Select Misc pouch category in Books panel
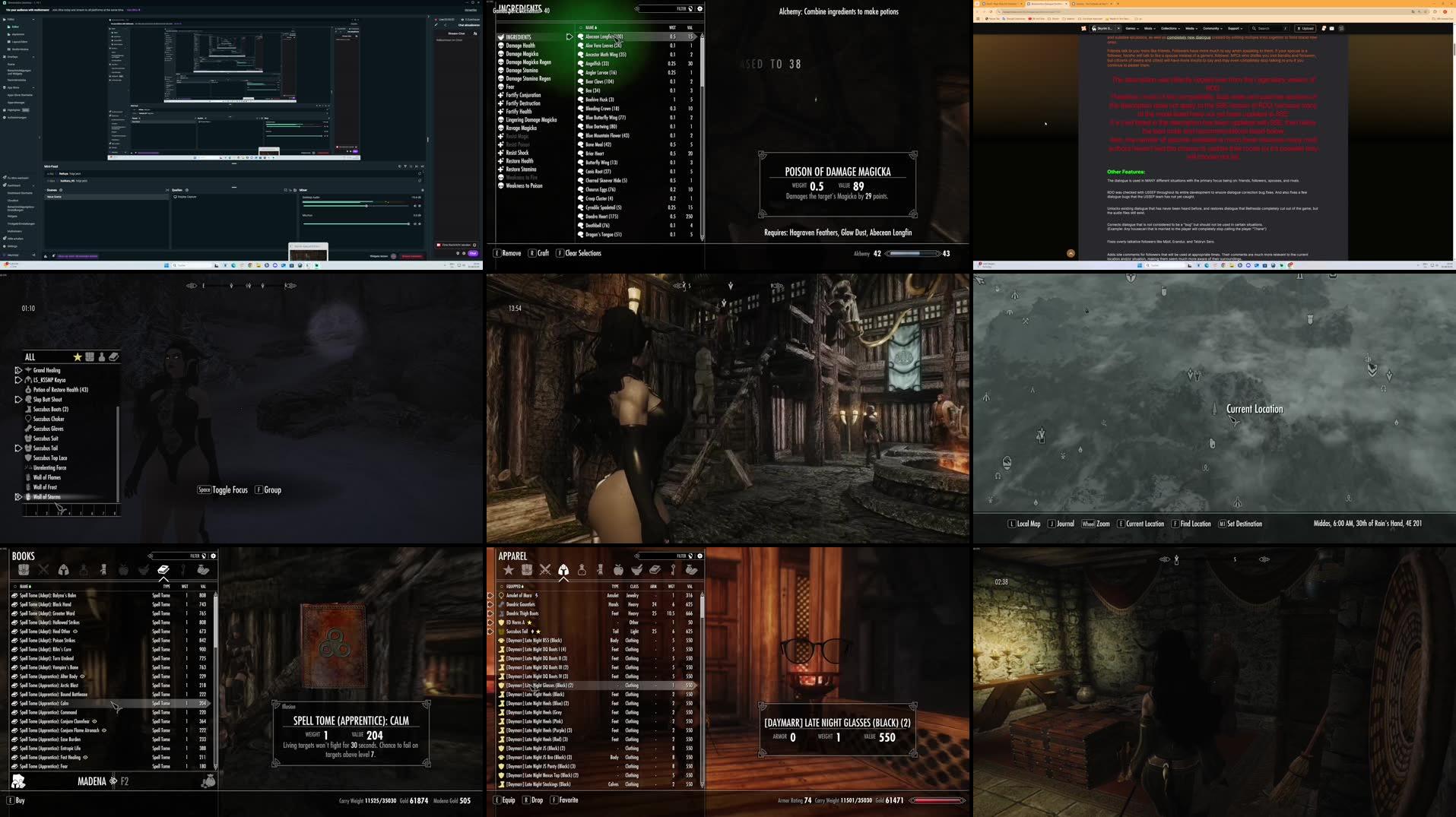 point(203,570)
